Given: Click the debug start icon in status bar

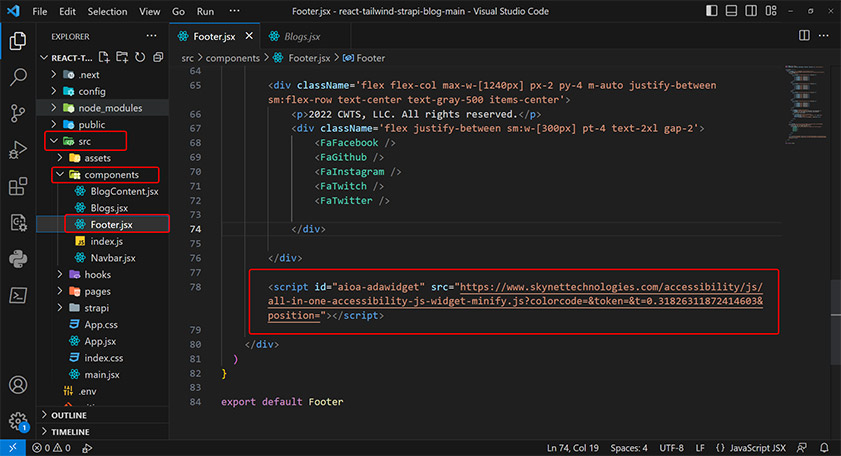Looking at the screenshot, I should 87,447.
